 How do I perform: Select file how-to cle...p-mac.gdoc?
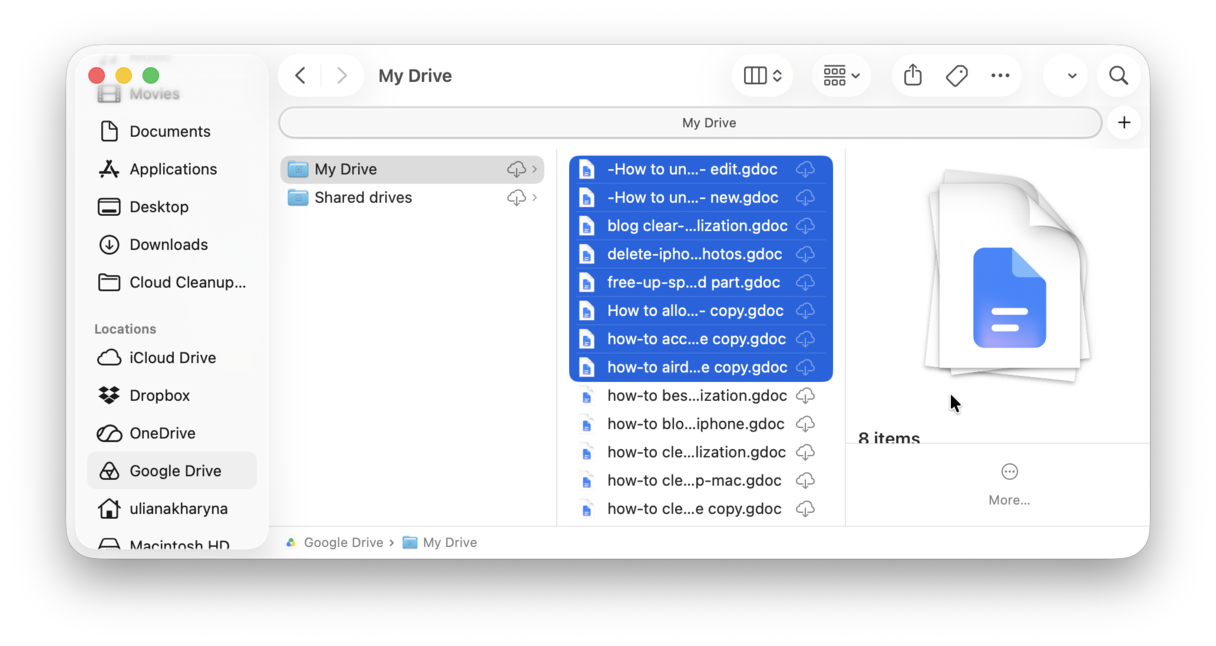700,481
